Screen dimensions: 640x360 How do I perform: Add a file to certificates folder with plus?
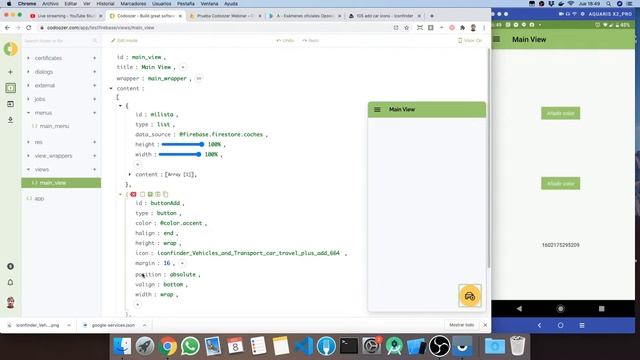(x=95, y=58)
